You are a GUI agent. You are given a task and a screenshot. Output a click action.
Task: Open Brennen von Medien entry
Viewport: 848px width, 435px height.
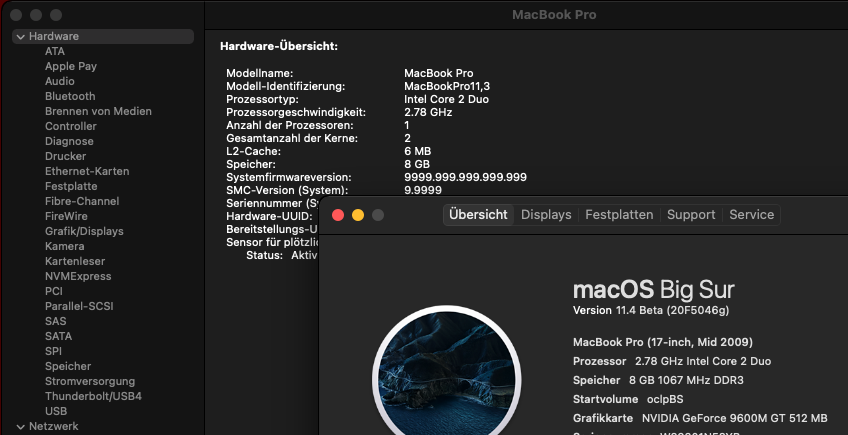point(98,111)
